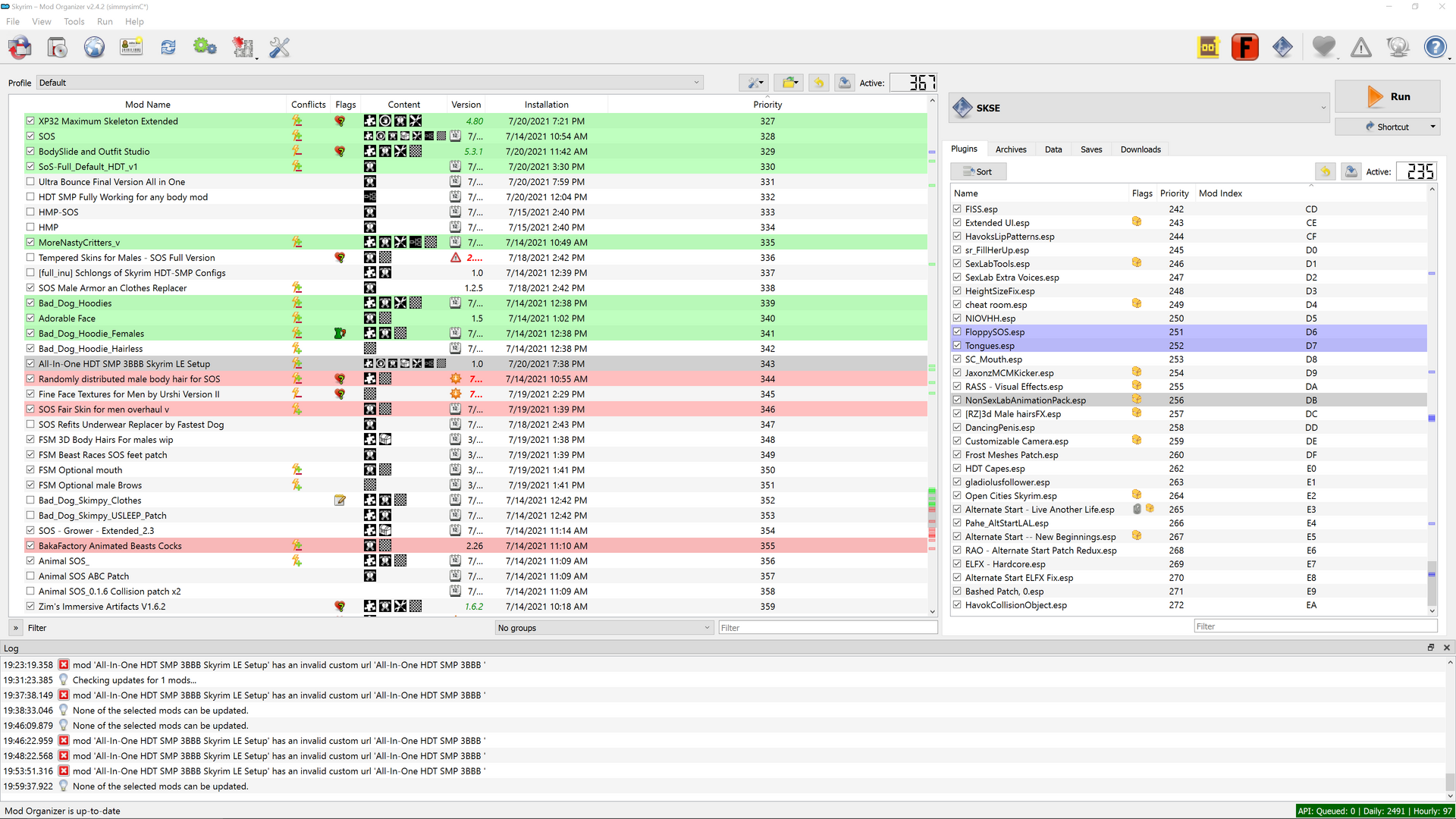Undock the Log panel

1431,648
